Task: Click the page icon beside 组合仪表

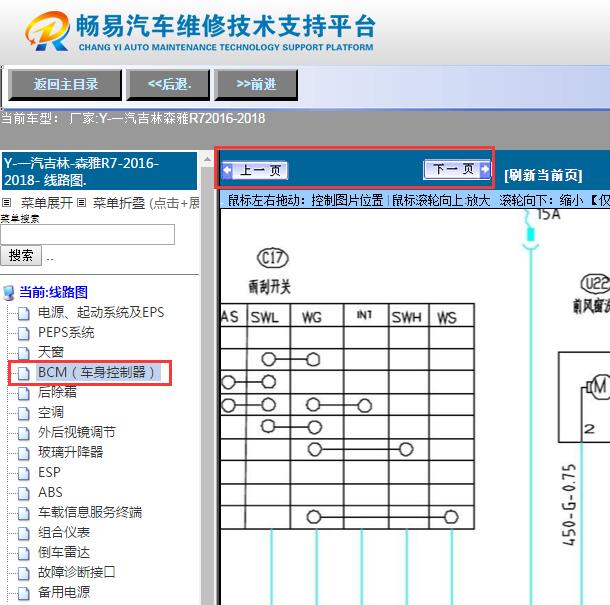Action: point(24,533)
